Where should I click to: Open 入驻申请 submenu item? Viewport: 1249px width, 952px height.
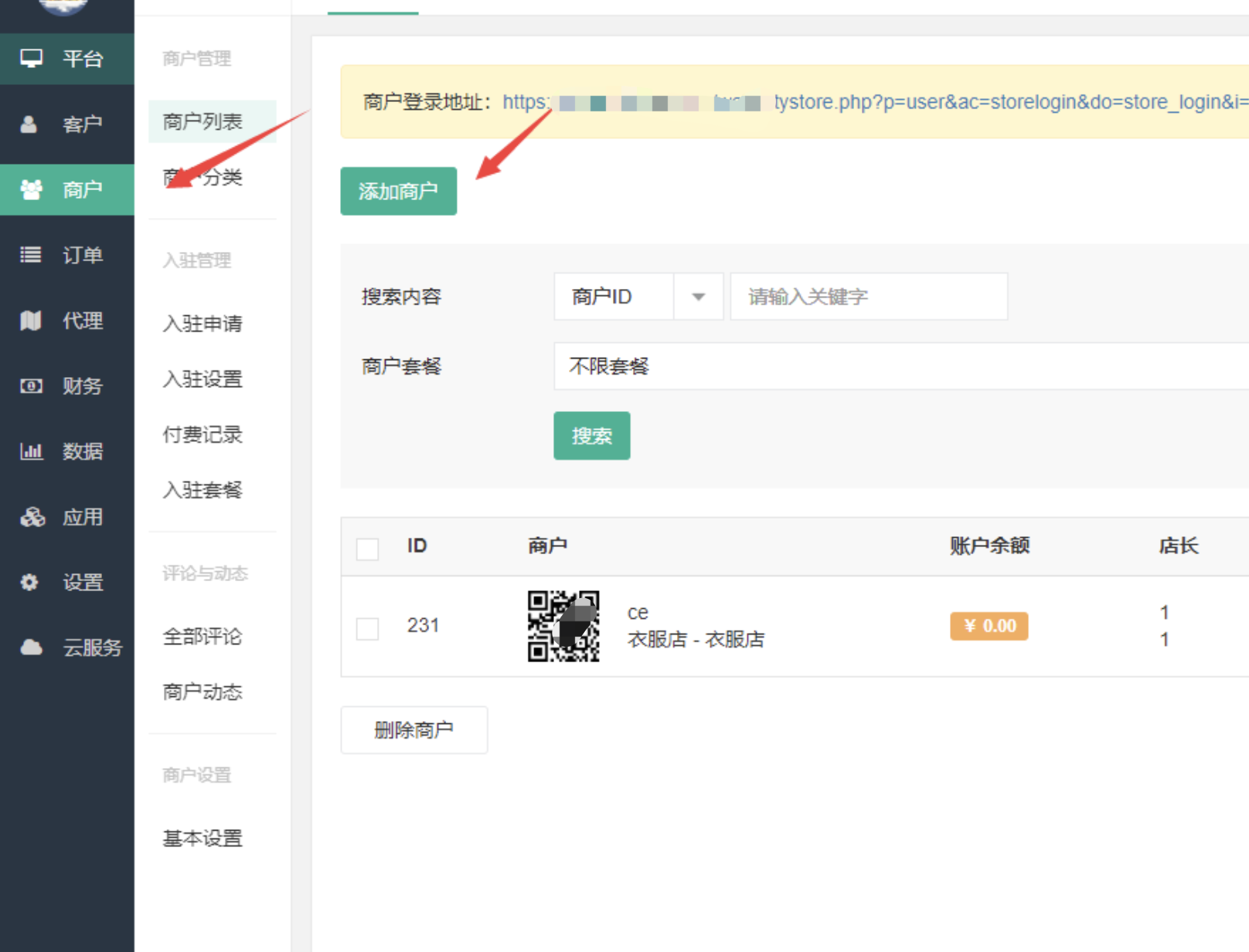[x=202, y=323]
